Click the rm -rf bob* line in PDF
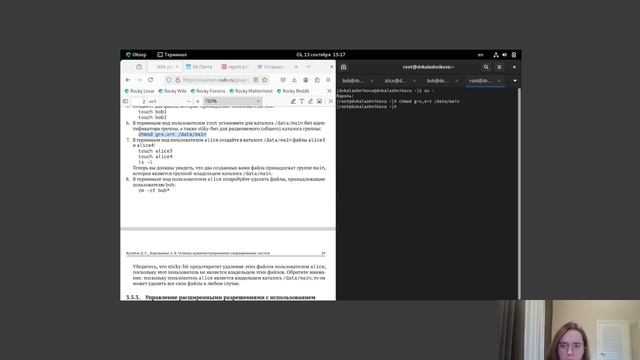This screenshot has height=360, width=640. (153, 190)
